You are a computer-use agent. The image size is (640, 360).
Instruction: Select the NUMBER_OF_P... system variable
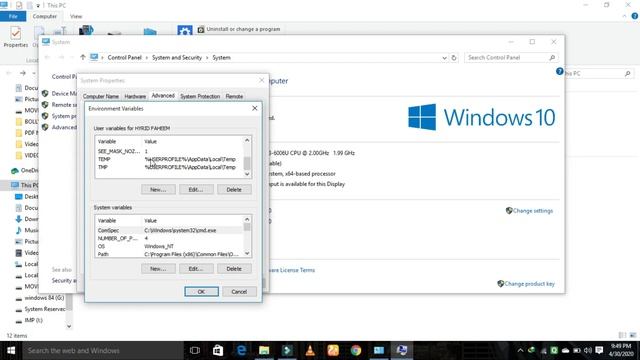(169, 238)
